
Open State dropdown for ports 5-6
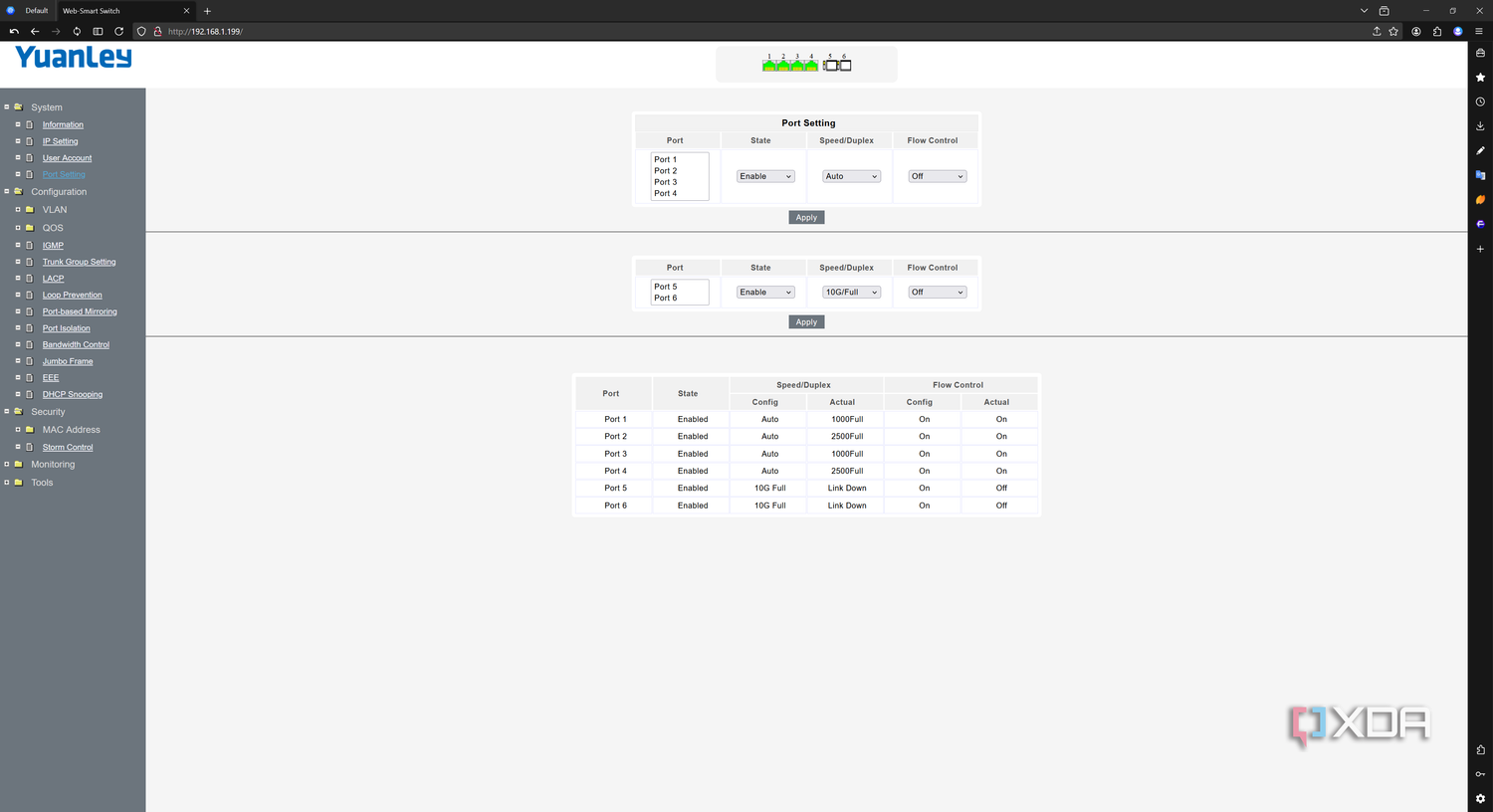[x=765, y=293]
